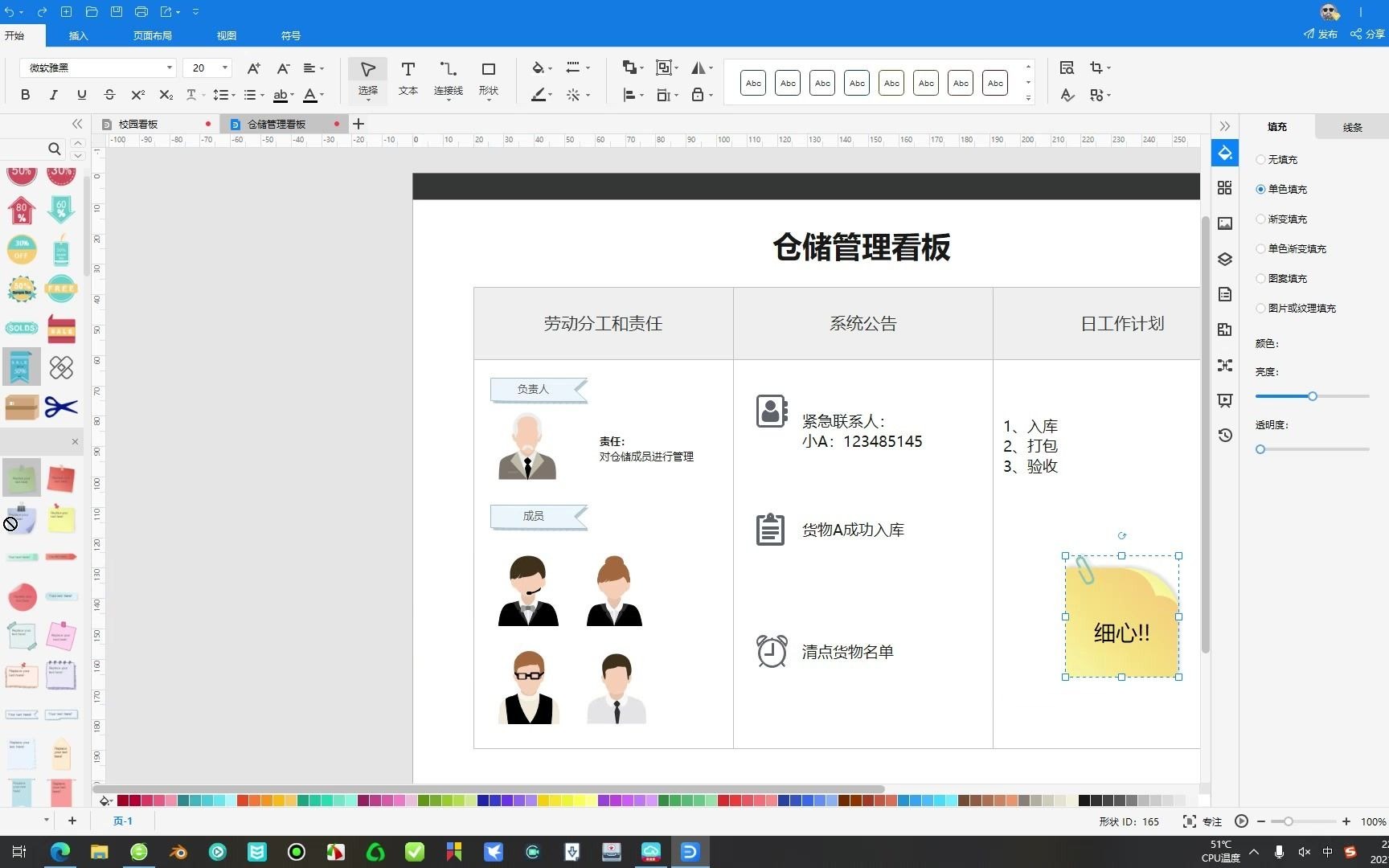This screenshot has height=868, width=1389.
Task: Select the 单色渐变填充 radio button
Action: click(x=1260, y=248)
